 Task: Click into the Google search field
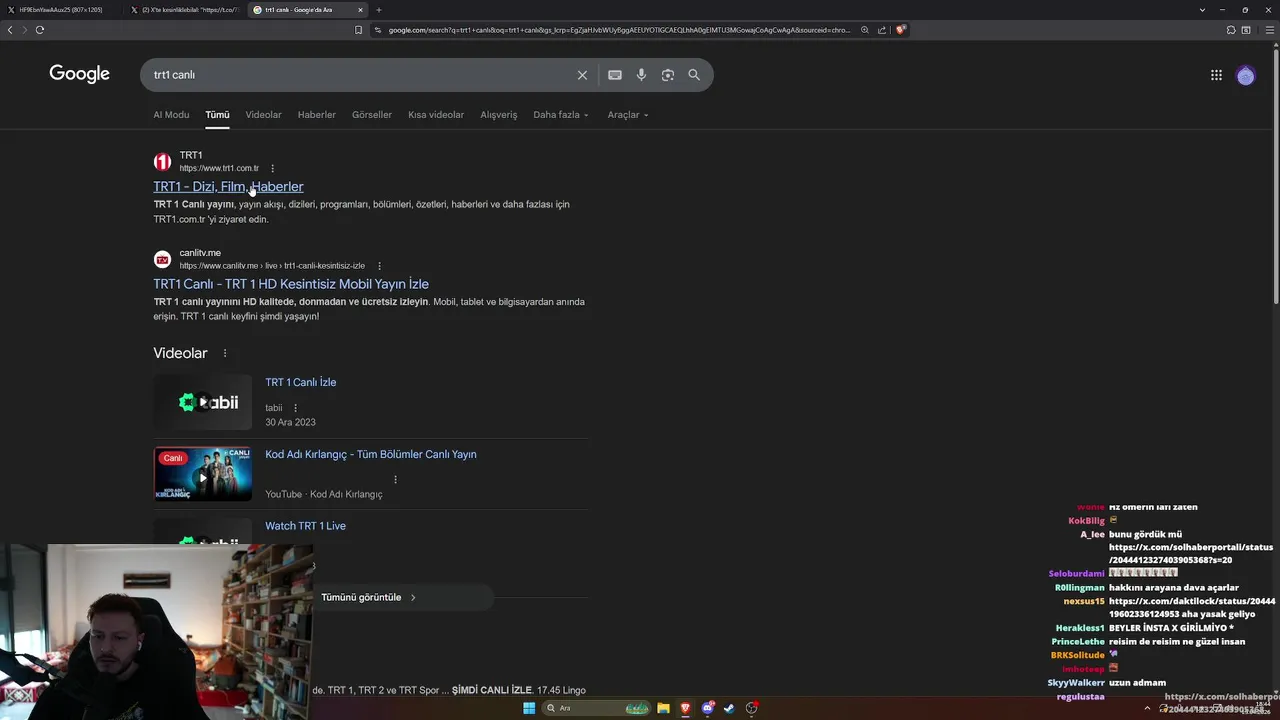pos(360,75)
